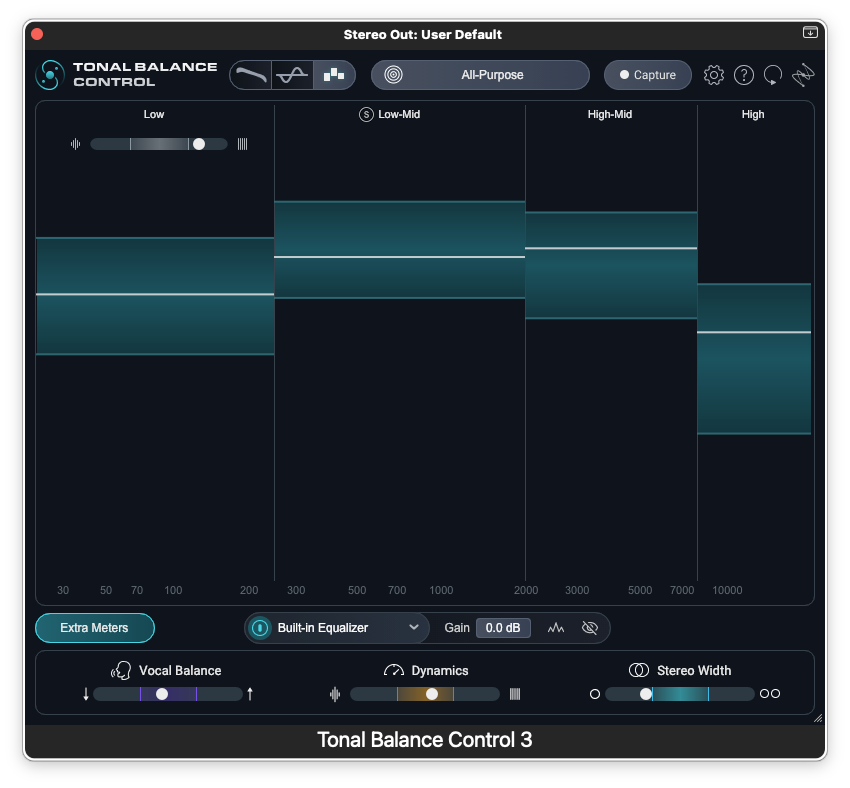
Task: Click the Stereo Width overlapping circles icon
Action: (639, 670)
